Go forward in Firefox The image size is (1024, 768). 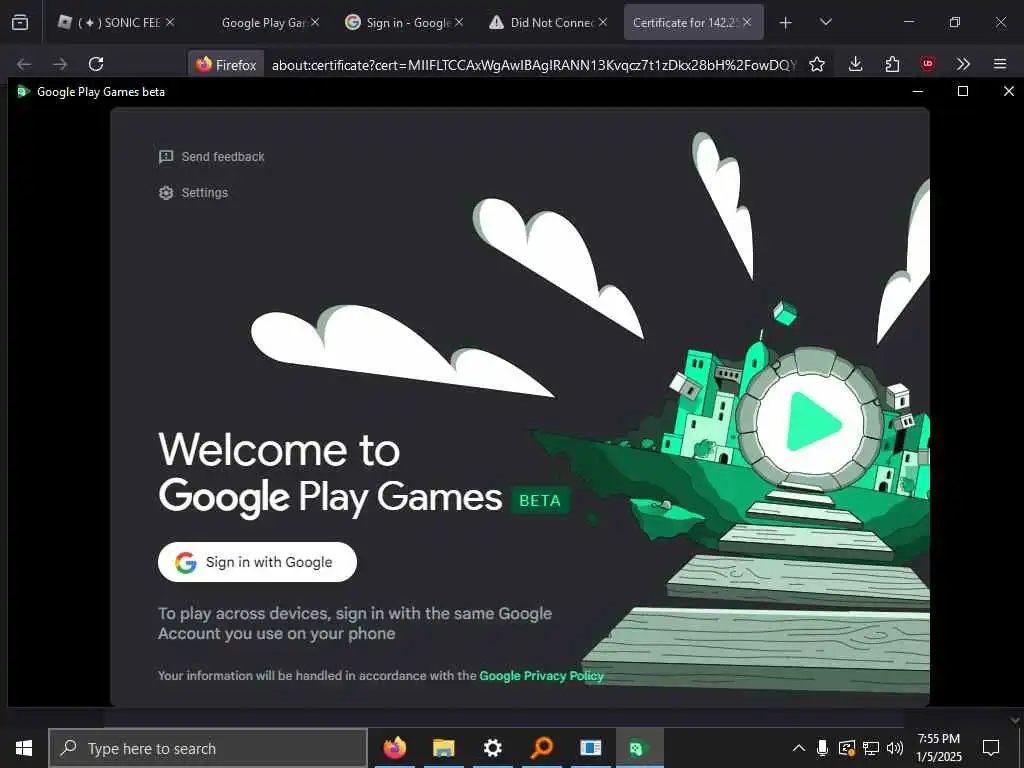click(x=60, y=64)
